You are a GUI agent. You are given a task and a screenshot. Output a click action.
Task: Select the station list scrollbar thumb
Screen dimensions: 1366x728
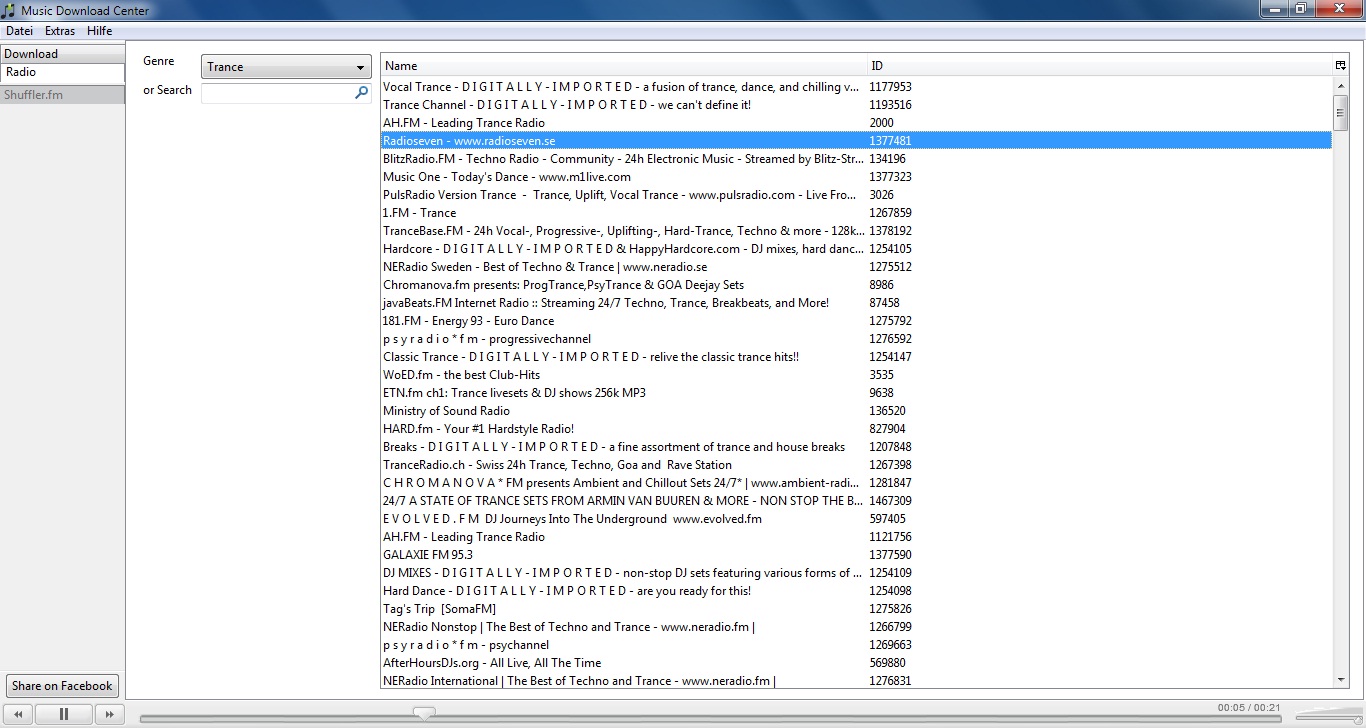1341,113
